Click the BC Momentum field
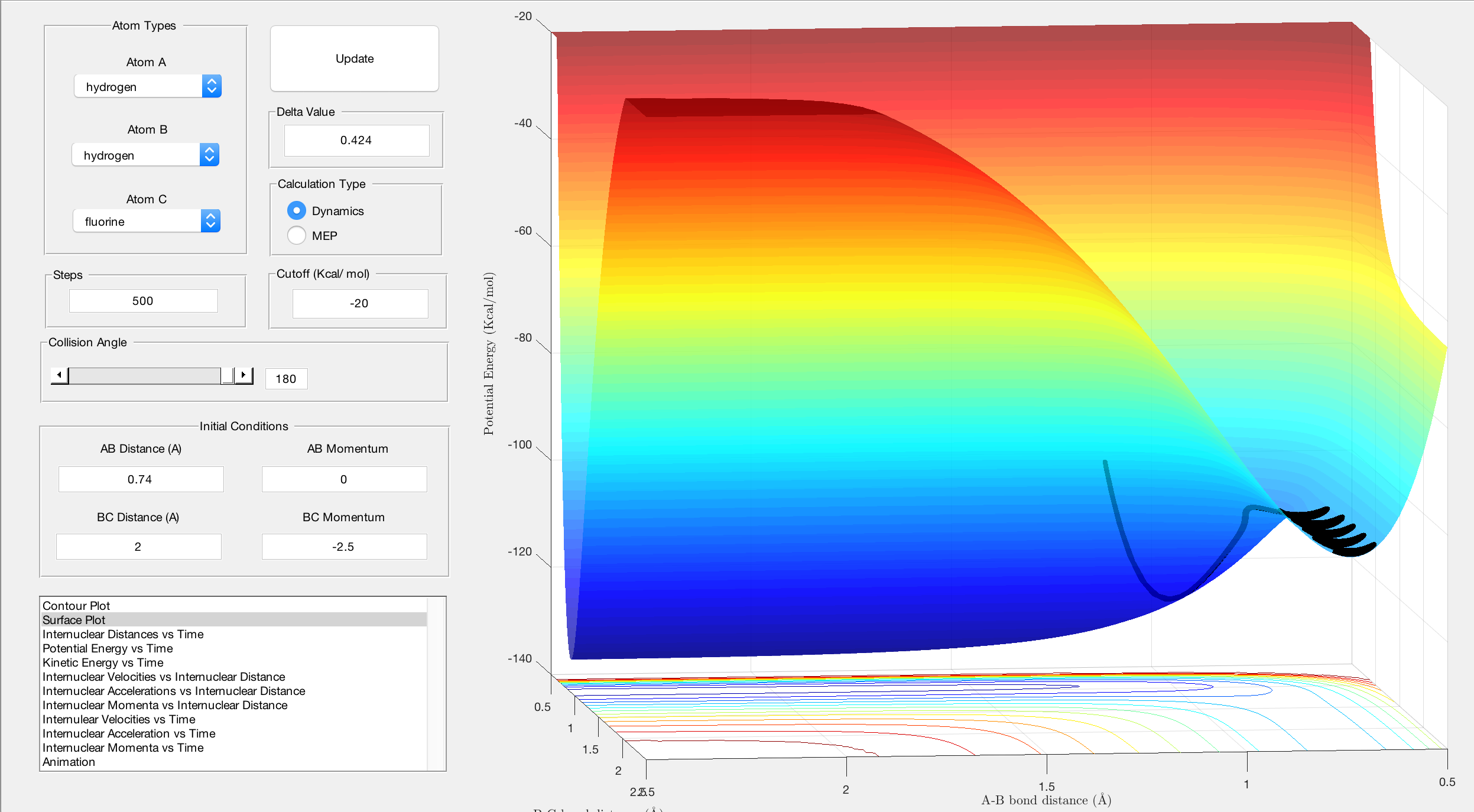 (x=344, y=547)
